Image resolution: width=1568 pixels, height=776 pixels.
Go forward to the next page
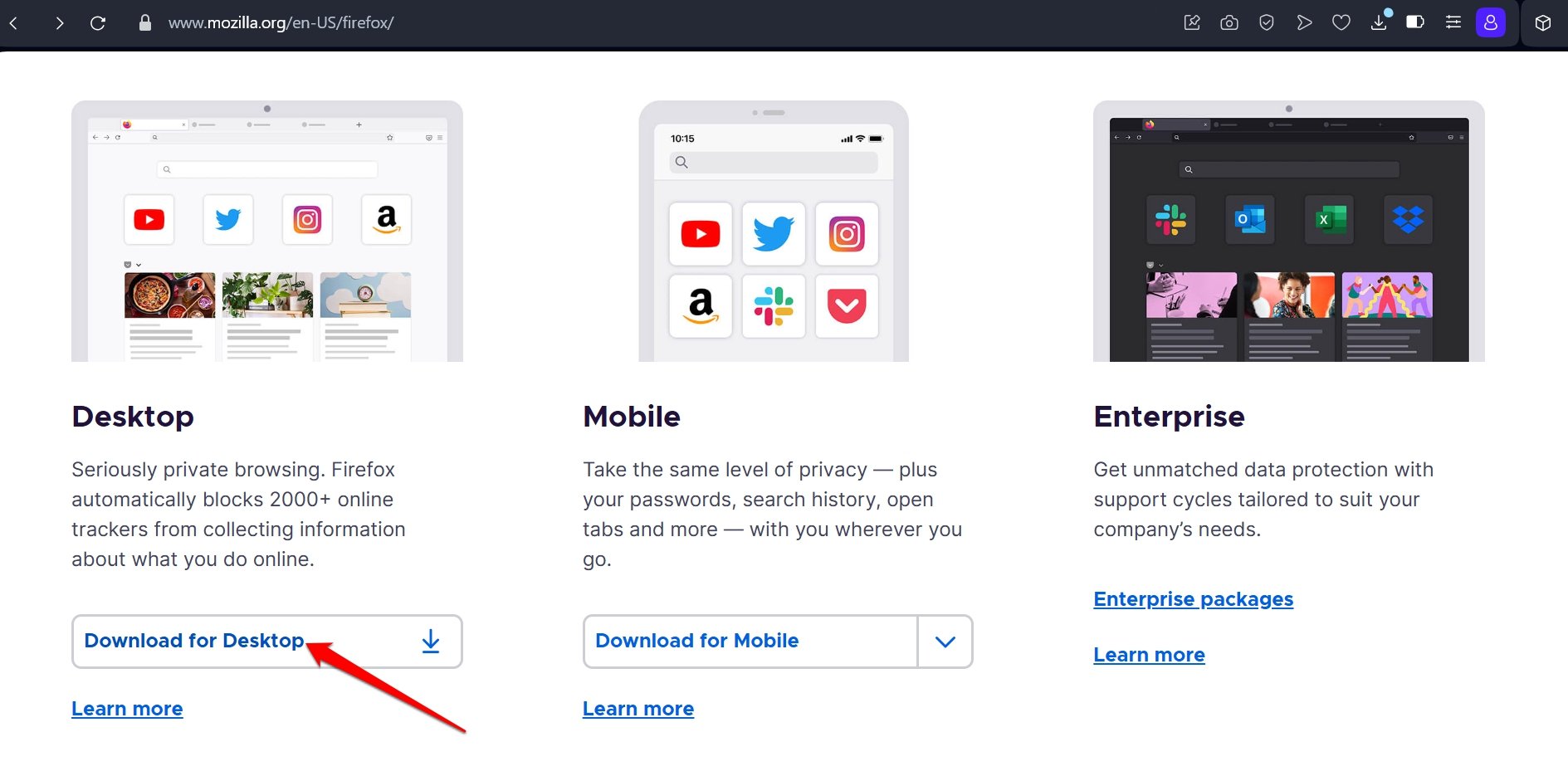[x=59, y=23]
